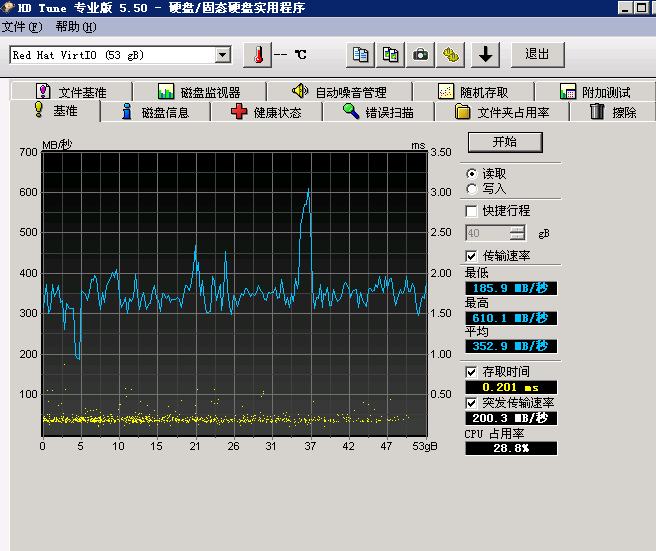Open the 文件(F) menu
Screen dimensions: 656x551
(x=22, y=27)
